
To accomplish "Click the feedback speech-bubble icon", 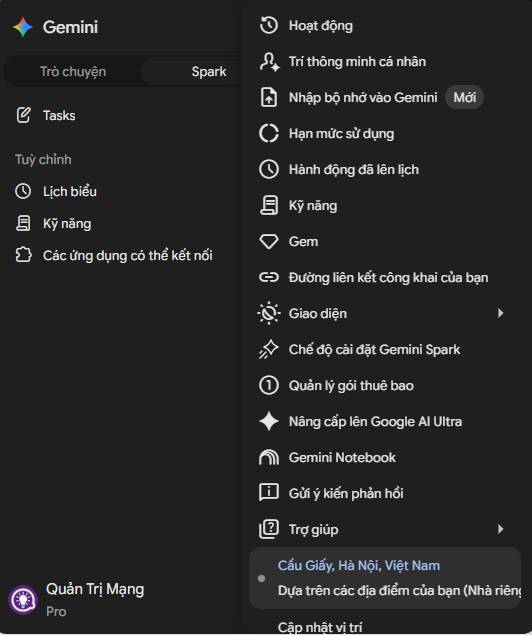I will (x=269, y=493).
